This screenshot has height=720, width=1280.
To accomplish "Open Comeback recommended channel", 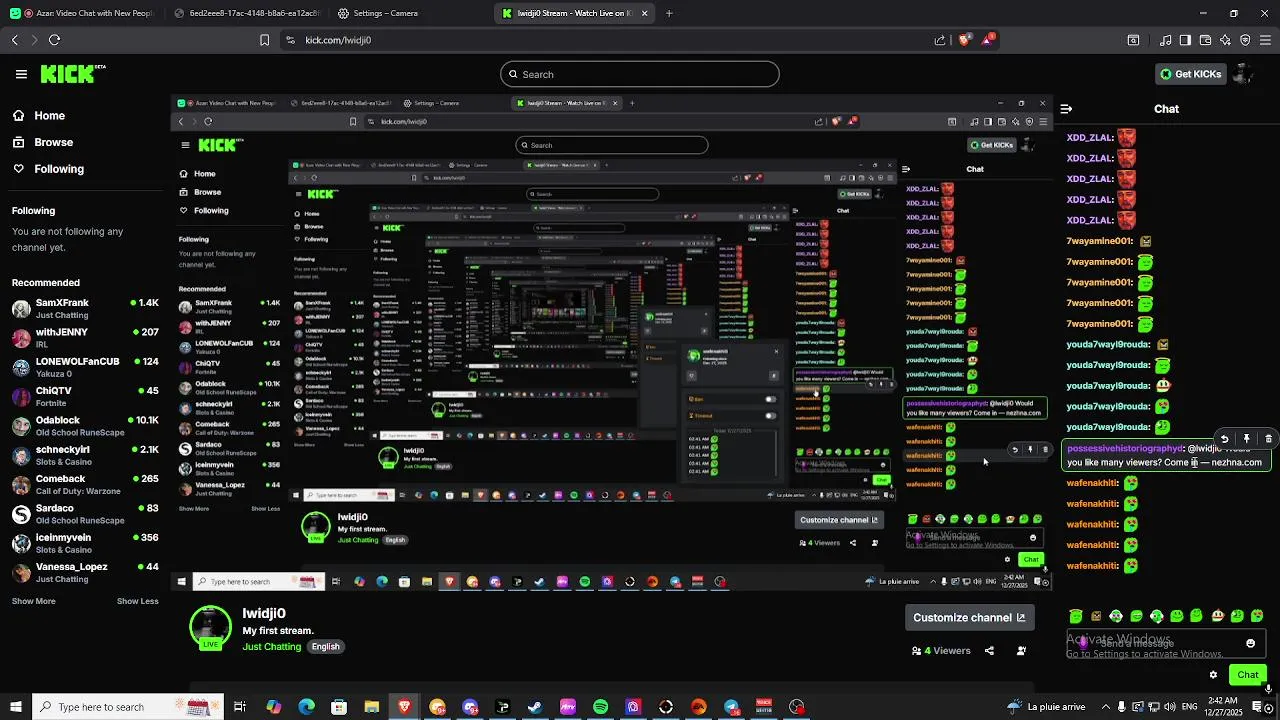I will pos(85,484).
